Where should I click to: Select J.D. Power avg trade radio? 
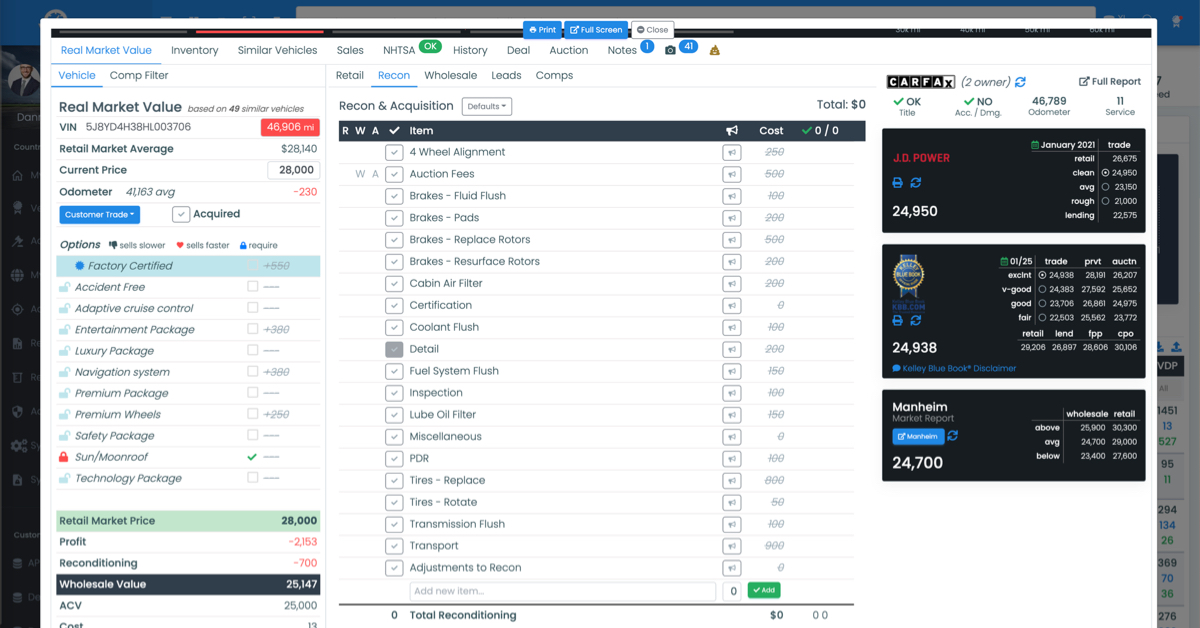(x=1105, y=187)
